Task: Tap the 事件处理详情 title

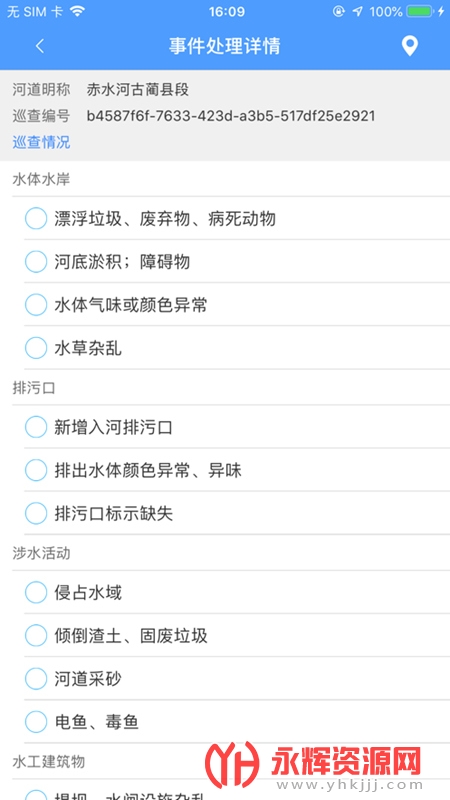Action: pos(224,46)
